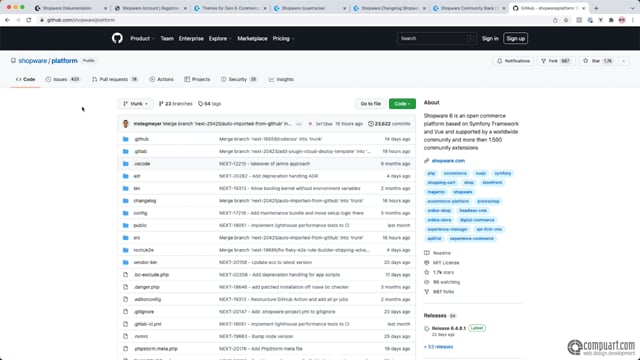Switch to the Projects tab
640x360 pixels.
click(x=197, y=79)
